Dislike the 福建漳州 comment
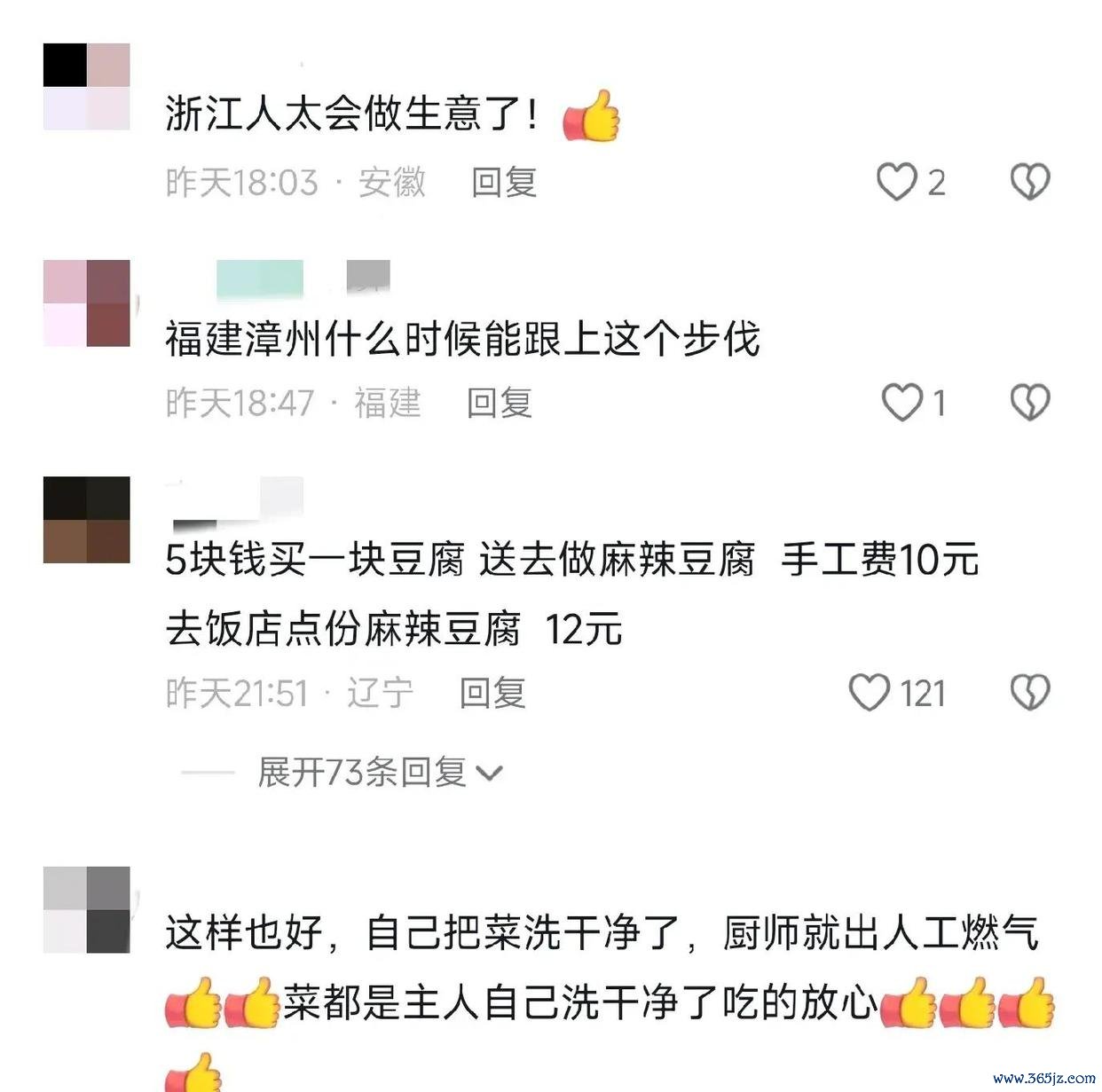1102x1092 pixels. coord(1030,403)
